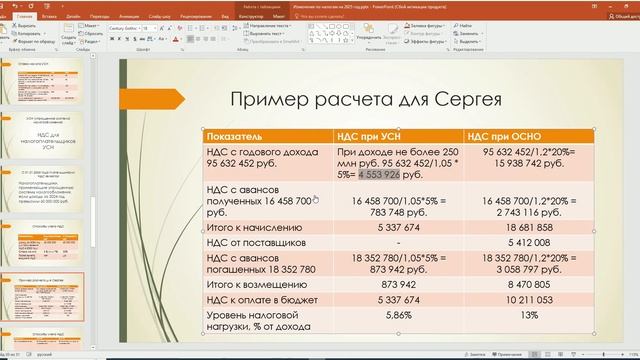Click the Tell me what to do search box

pos(320,16)
